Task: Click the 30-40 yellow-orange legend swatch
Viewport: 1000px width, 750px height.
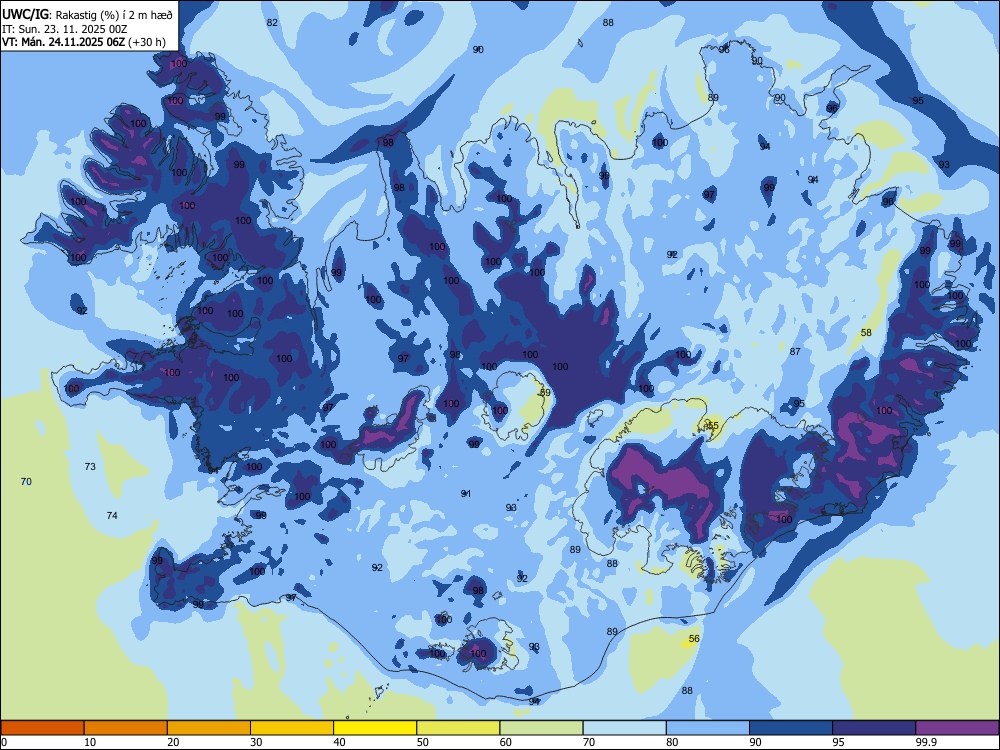Action: [x=292, y=728]
